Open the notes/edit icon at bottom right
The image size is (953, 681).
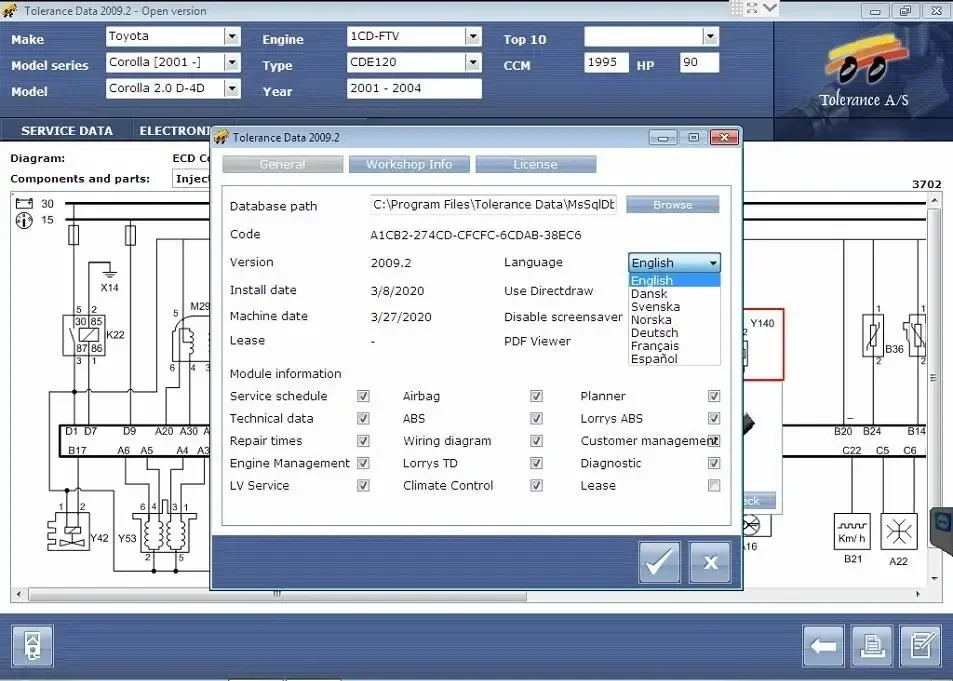920,646
